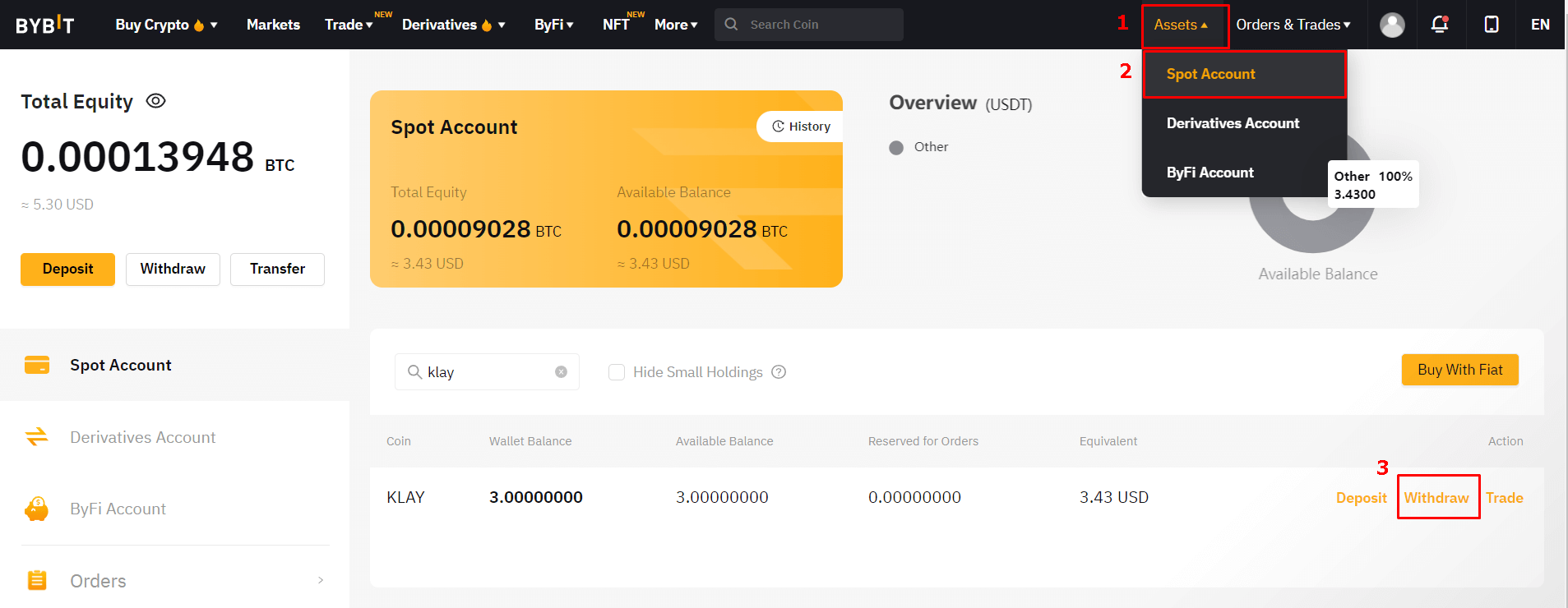Screen dimensions: 1568x608
Task: Clear the klay search field
Action: coord(561,372)
